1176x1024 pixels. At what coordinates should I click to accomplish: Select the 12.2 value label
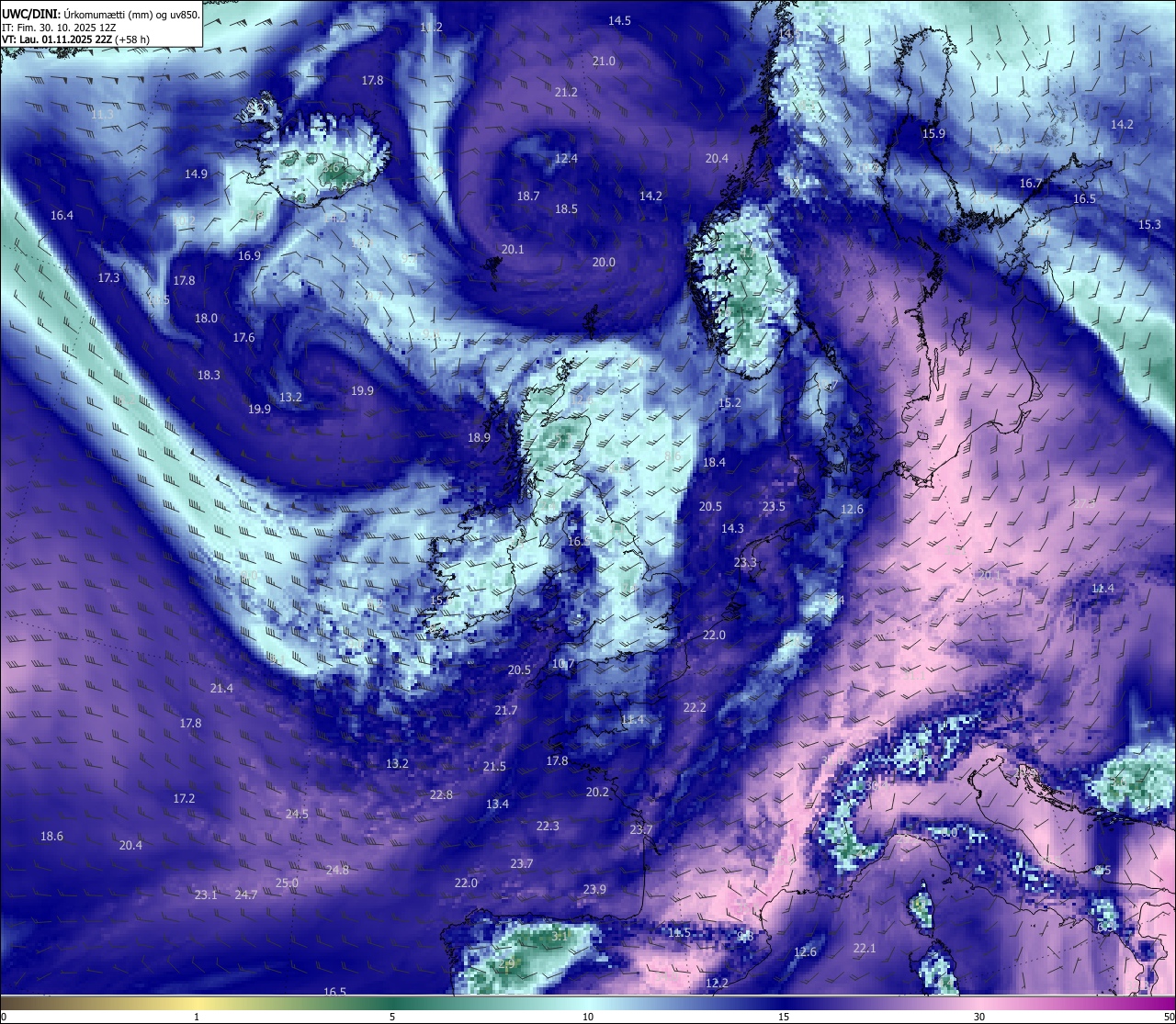[717, 984]
